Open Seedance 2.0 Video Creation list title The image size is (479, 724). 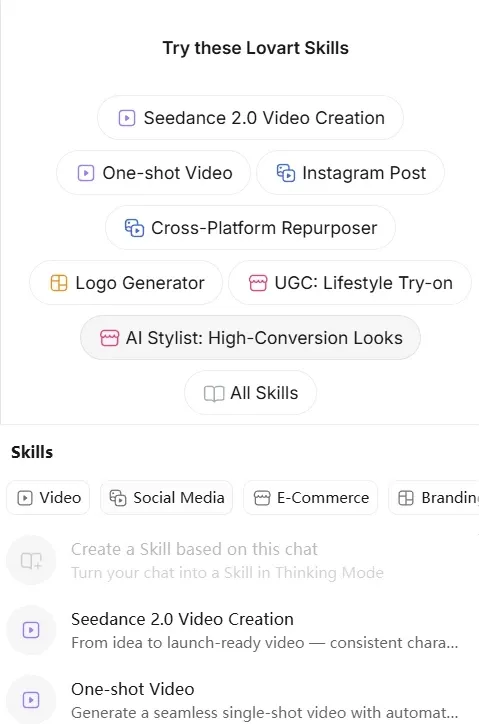(x=182, y=619)
